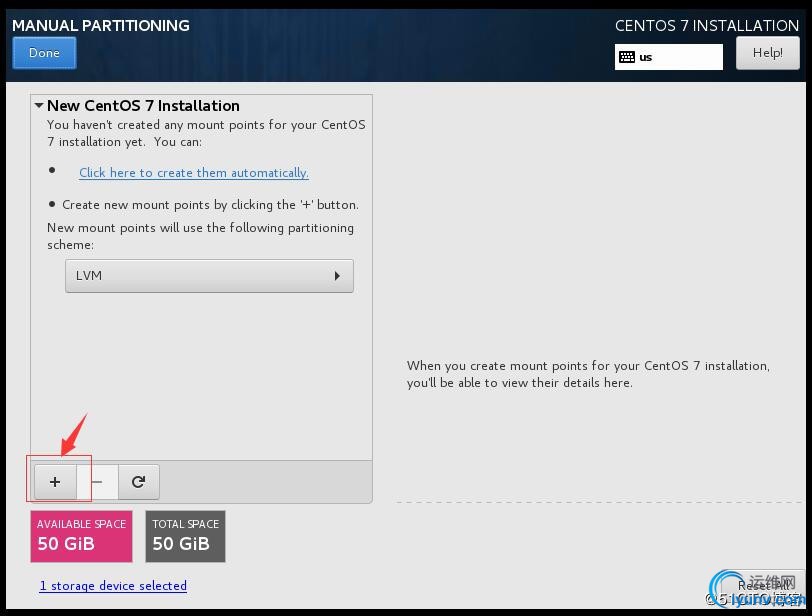Click the minus remove mount point button
Image resolution: width=812 pixels, height=616 pixels.
point(97,482)
